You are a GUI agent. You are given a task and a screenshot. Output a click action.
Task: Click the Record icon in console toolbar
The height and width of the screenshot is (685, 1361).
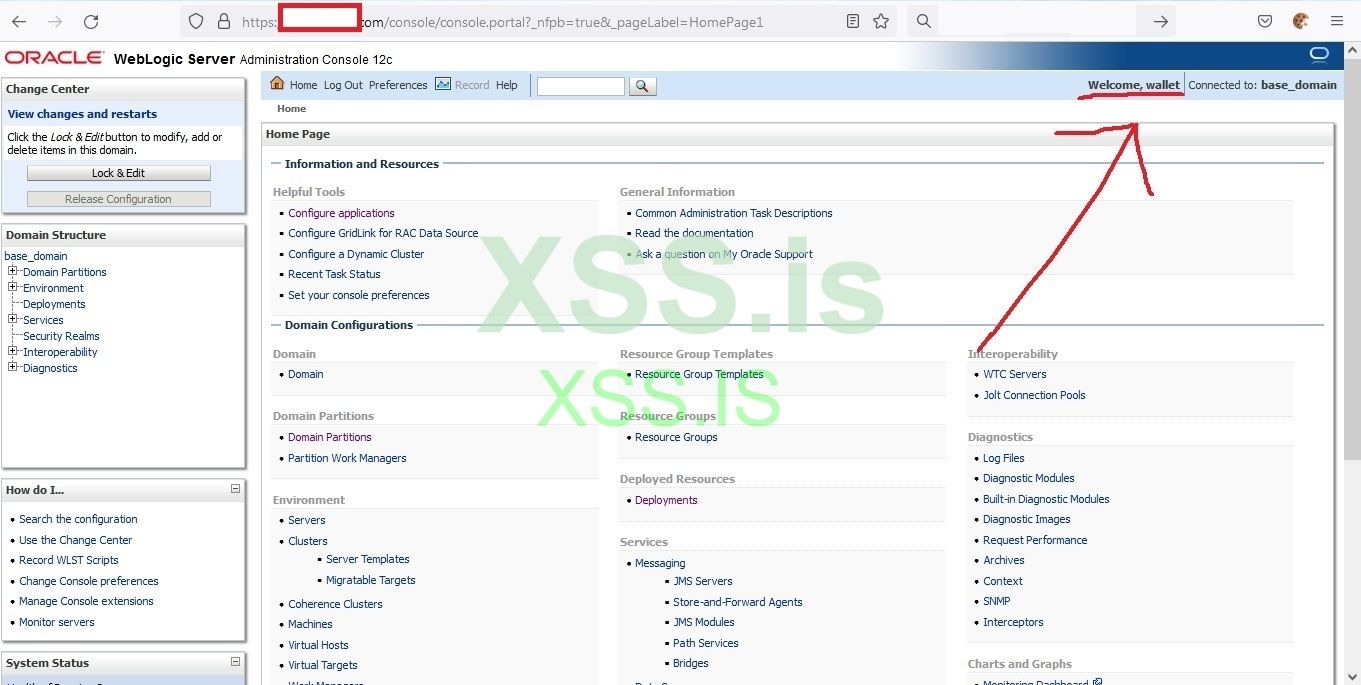tap(443, 84)
